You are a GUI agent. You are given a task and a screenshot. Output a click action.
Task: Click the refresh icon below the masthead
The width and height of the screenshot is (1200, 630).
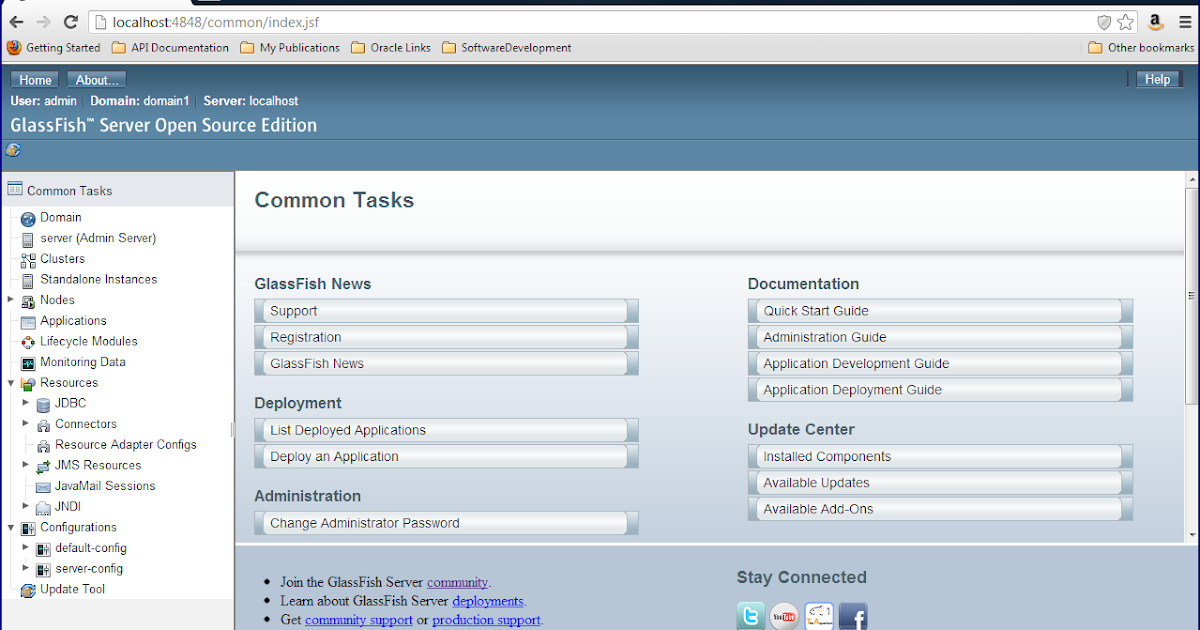(12, 150)
